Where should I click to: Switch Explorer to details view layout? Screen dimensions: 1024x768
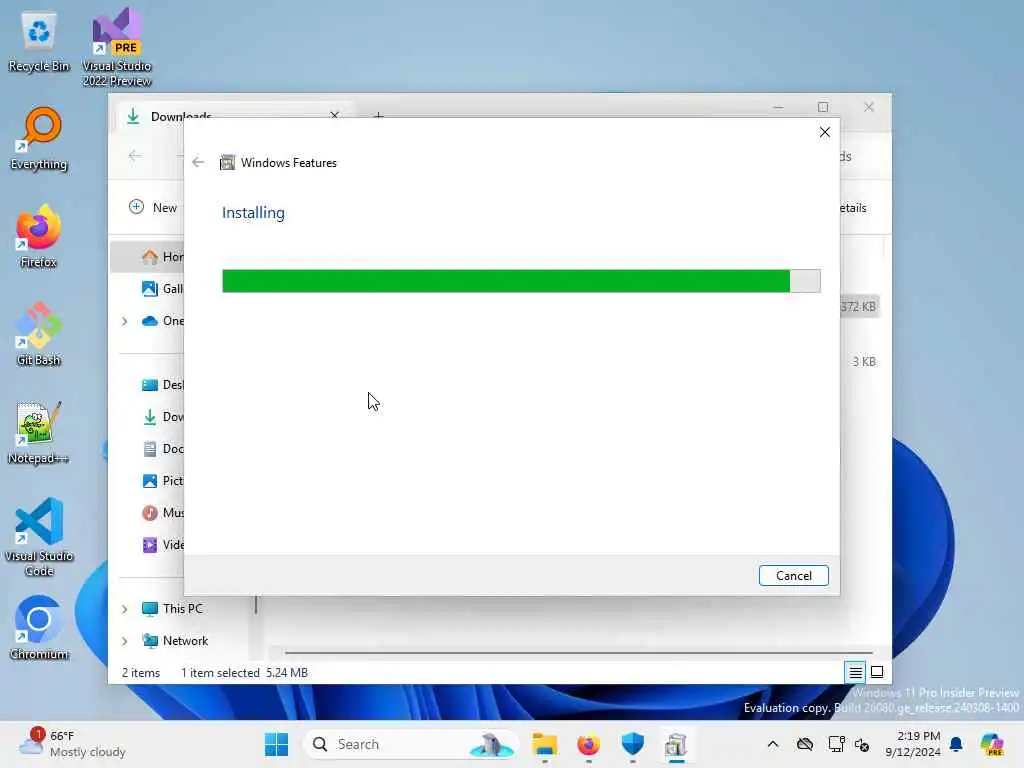click(856, 672)
